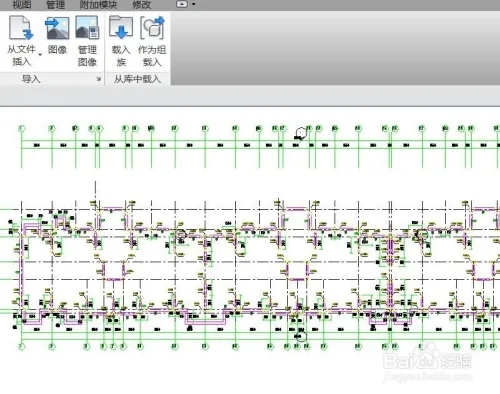Click the 从文件插入 document icon
The height and width of the screenshot is (394, 500).
pos(21,28)
